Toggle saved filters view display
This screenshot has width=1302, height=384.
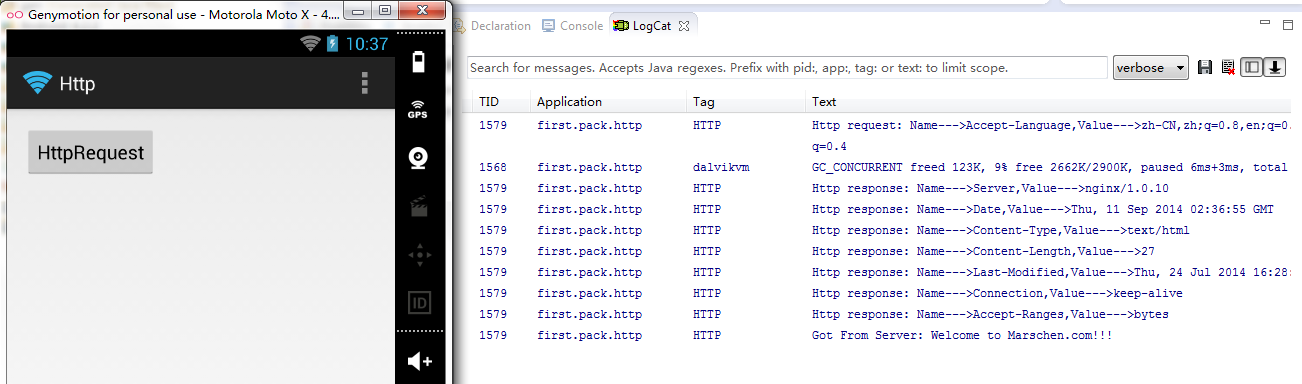tap(1252, 67)
